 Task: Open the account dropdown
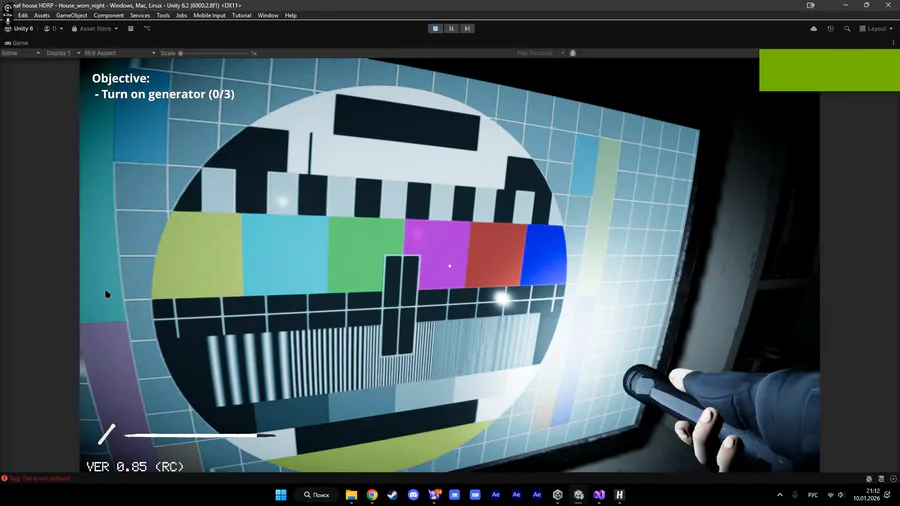click(53, 29)
